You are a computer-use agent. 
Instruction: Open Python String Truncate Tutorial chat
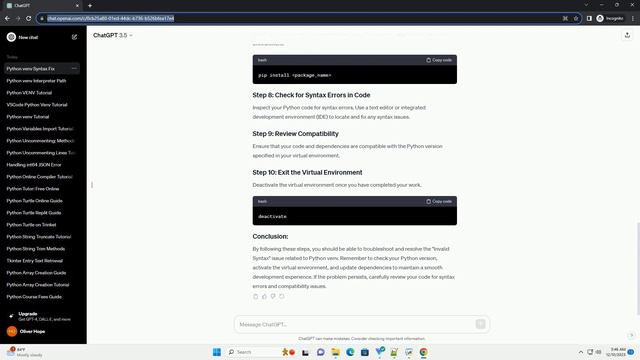tap(42, 237)
